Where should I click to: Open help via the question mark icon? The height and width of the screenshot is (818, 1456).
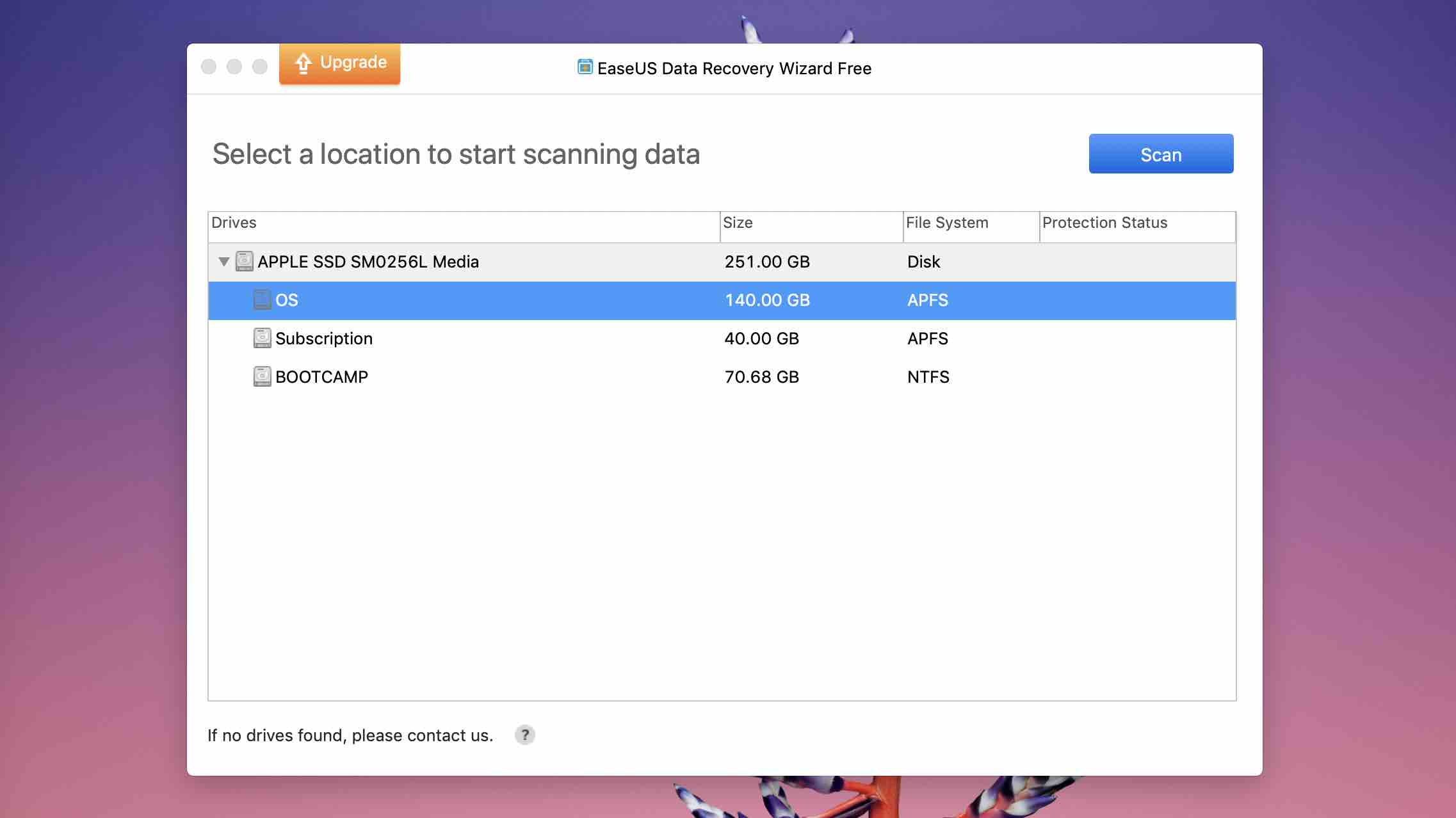[524, 735]
